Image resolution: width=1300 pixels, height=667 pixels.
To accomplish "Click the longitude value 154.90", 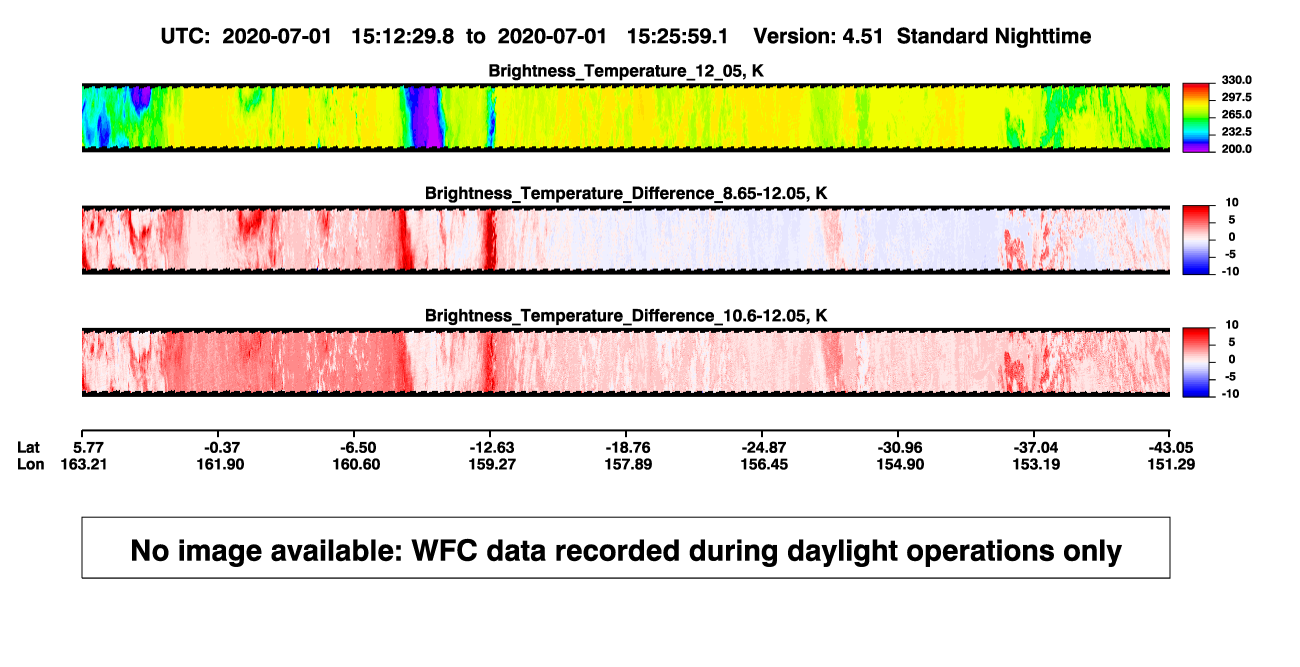I will 902,464.
